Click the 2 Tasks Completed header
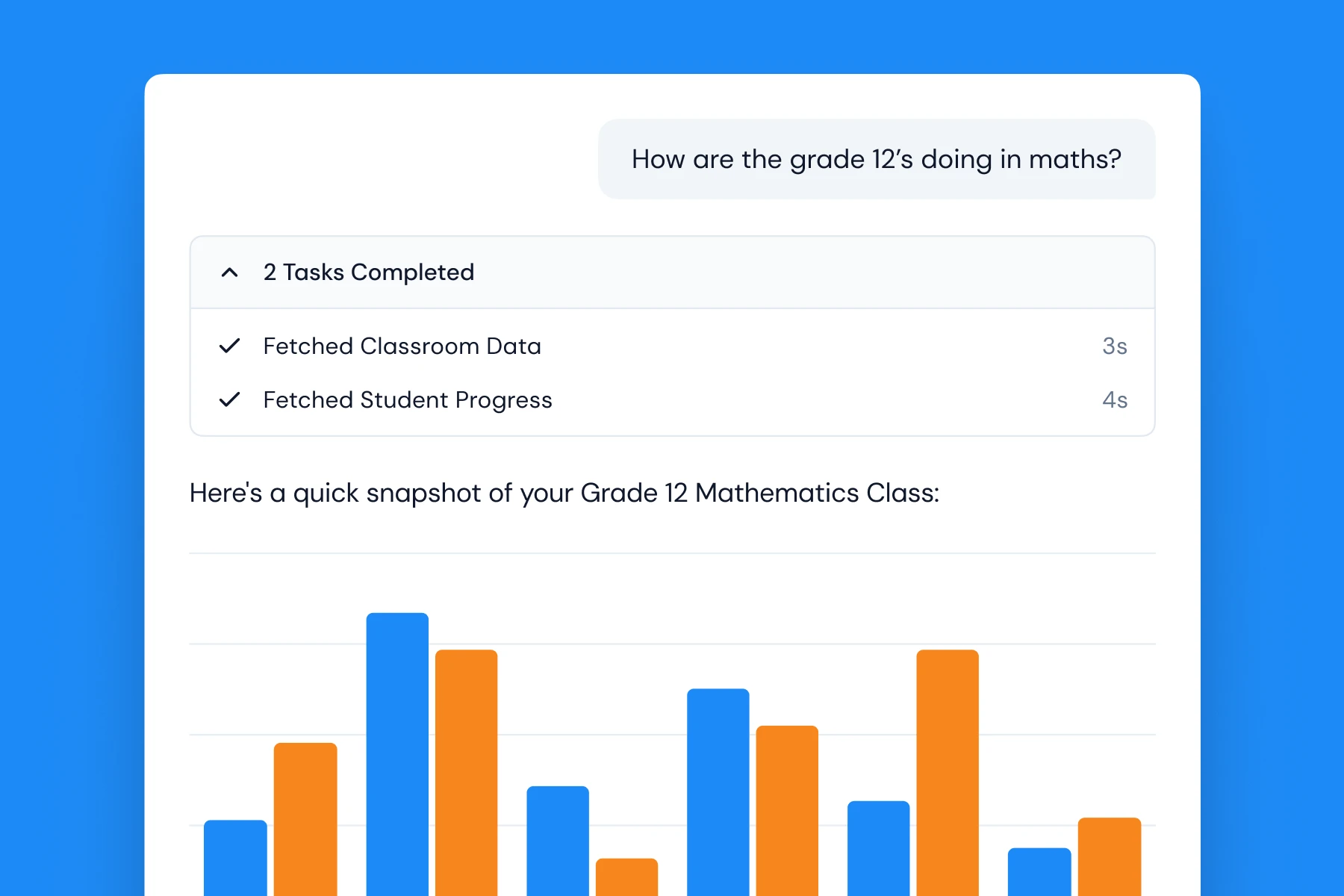The image size is (1344, 896). (x=368, y=272)
